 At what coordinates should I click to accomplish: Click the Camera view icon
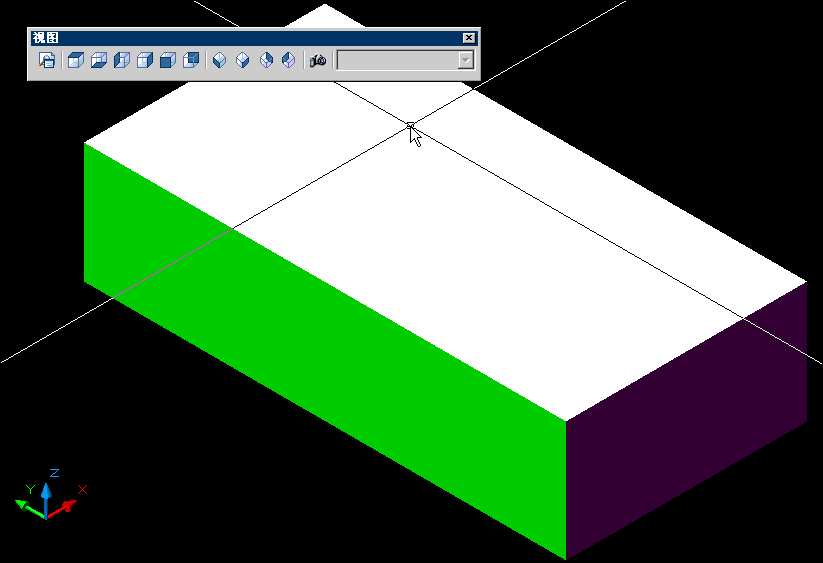tap(318, 60)
